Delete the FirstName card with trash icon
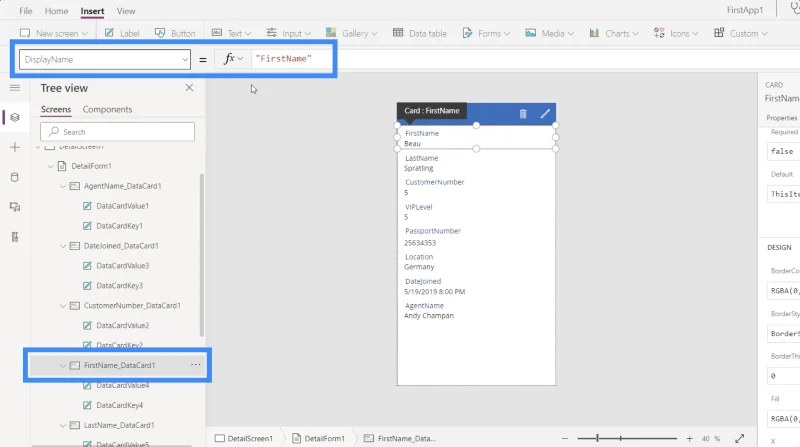 (523, 113)
